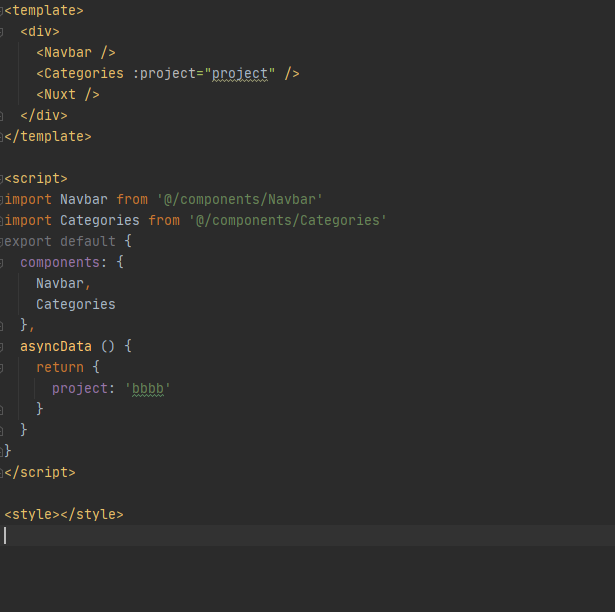
Task: Click import keyword on the Categories line
Action: pyautogui.click(x=28, y=220)
